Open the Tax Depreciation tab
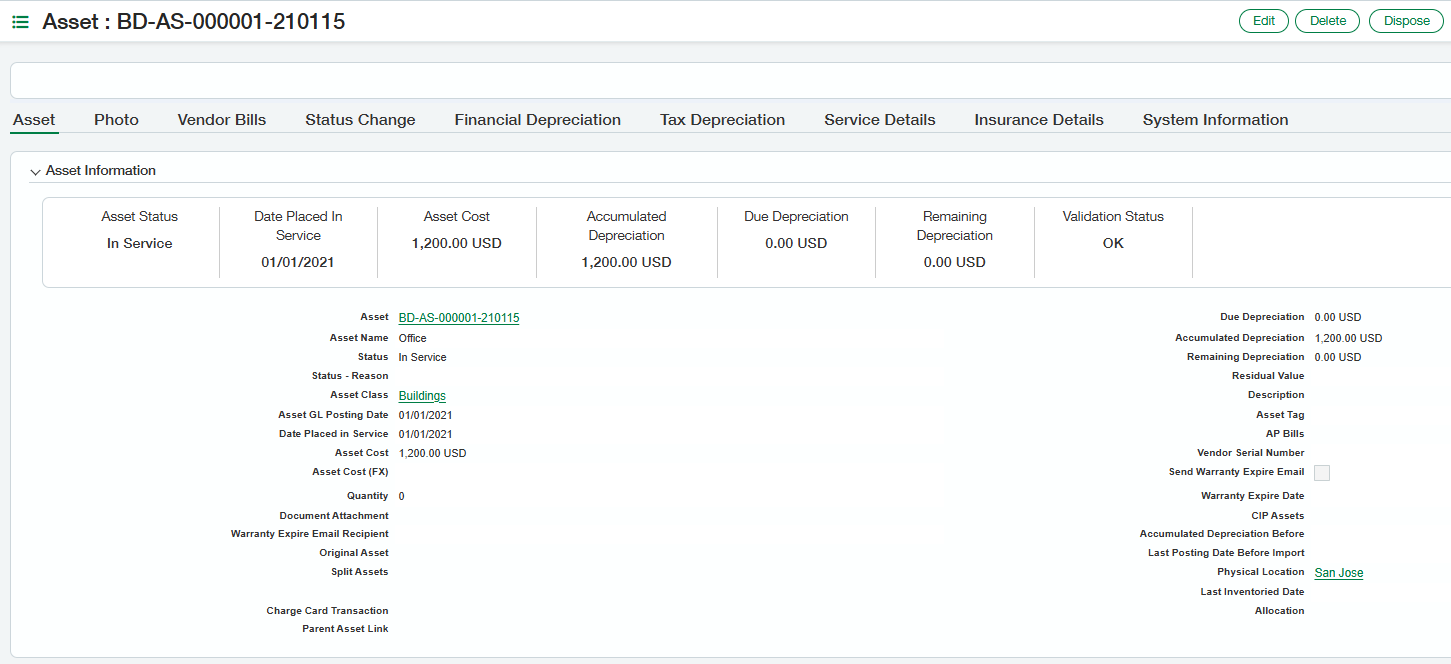Screen dimensions: 1451x664 point(722,119)
